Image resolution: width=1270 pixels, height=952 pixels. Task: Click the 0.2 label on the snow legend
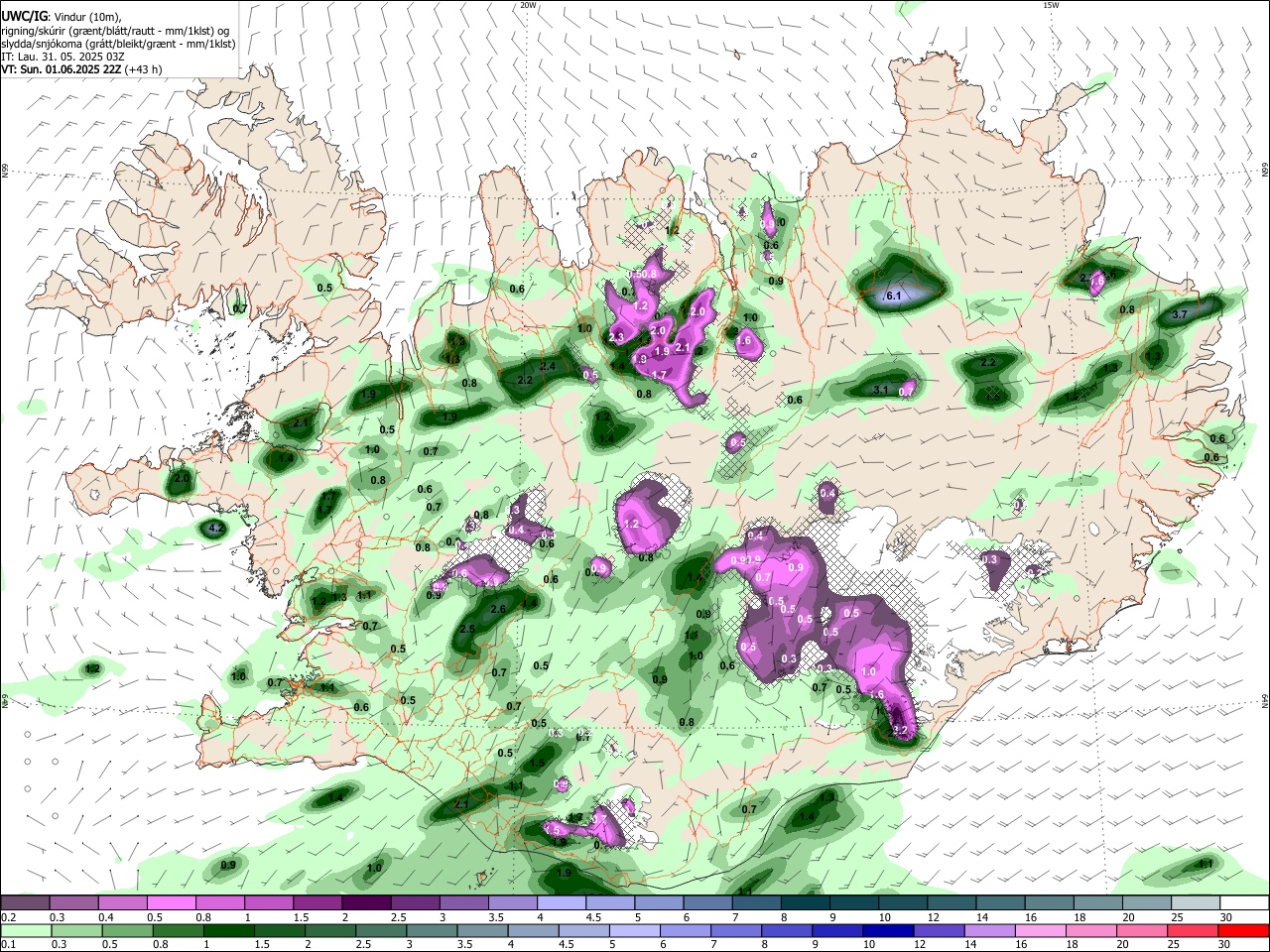(9, 917)
